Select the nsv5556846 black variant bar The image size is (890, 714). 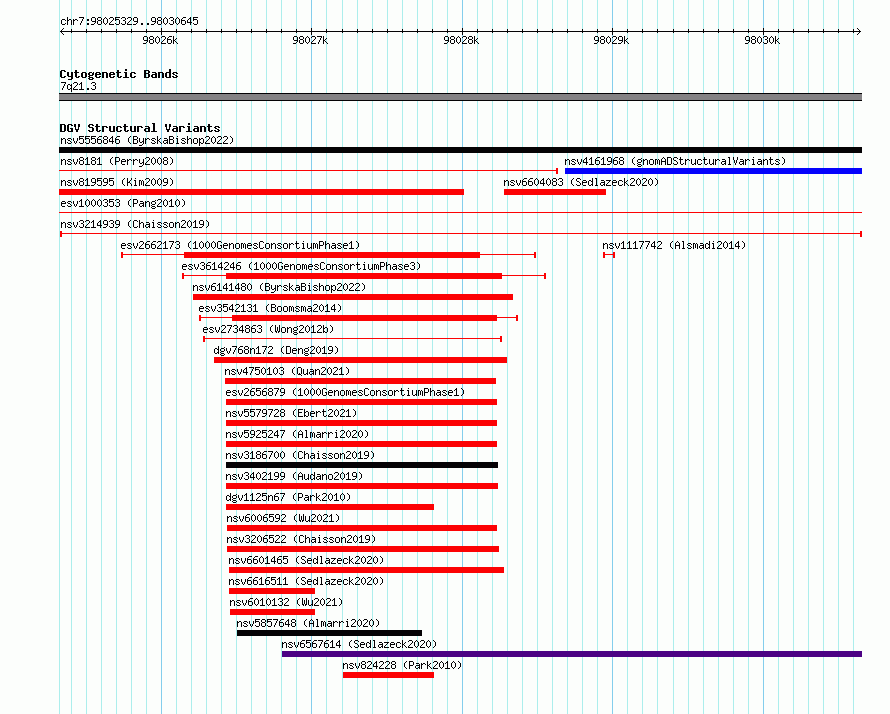(460, 150)
